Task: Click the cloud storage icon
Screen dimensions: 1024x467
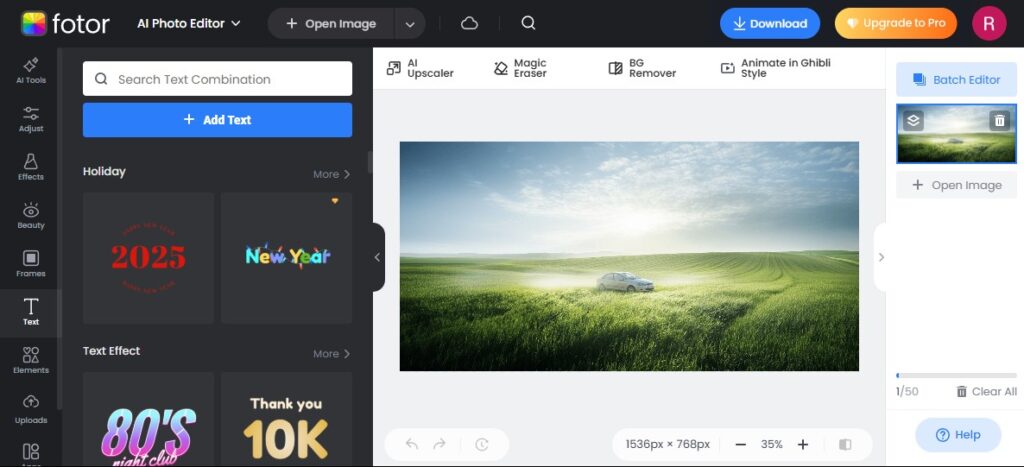Action: tap(470, 24)
